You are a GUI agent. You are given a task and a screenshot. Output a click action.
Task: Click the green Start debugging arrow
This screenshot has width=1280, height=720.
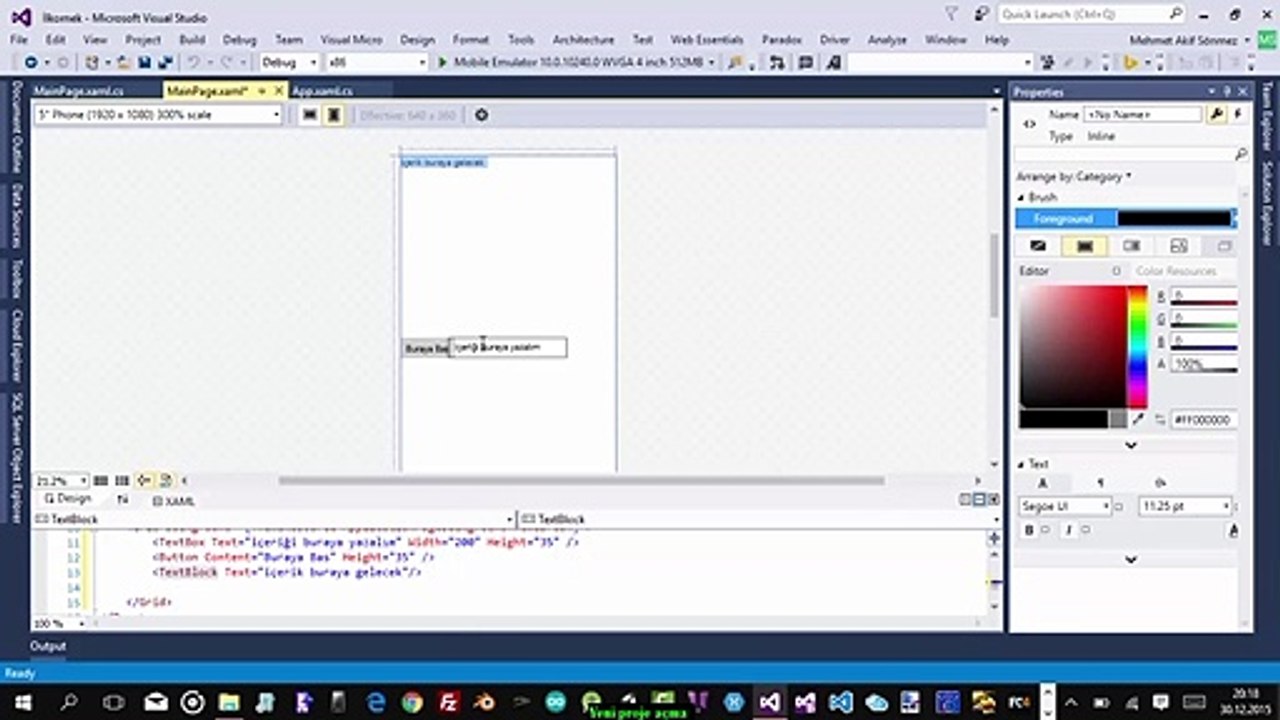point(443,62)
